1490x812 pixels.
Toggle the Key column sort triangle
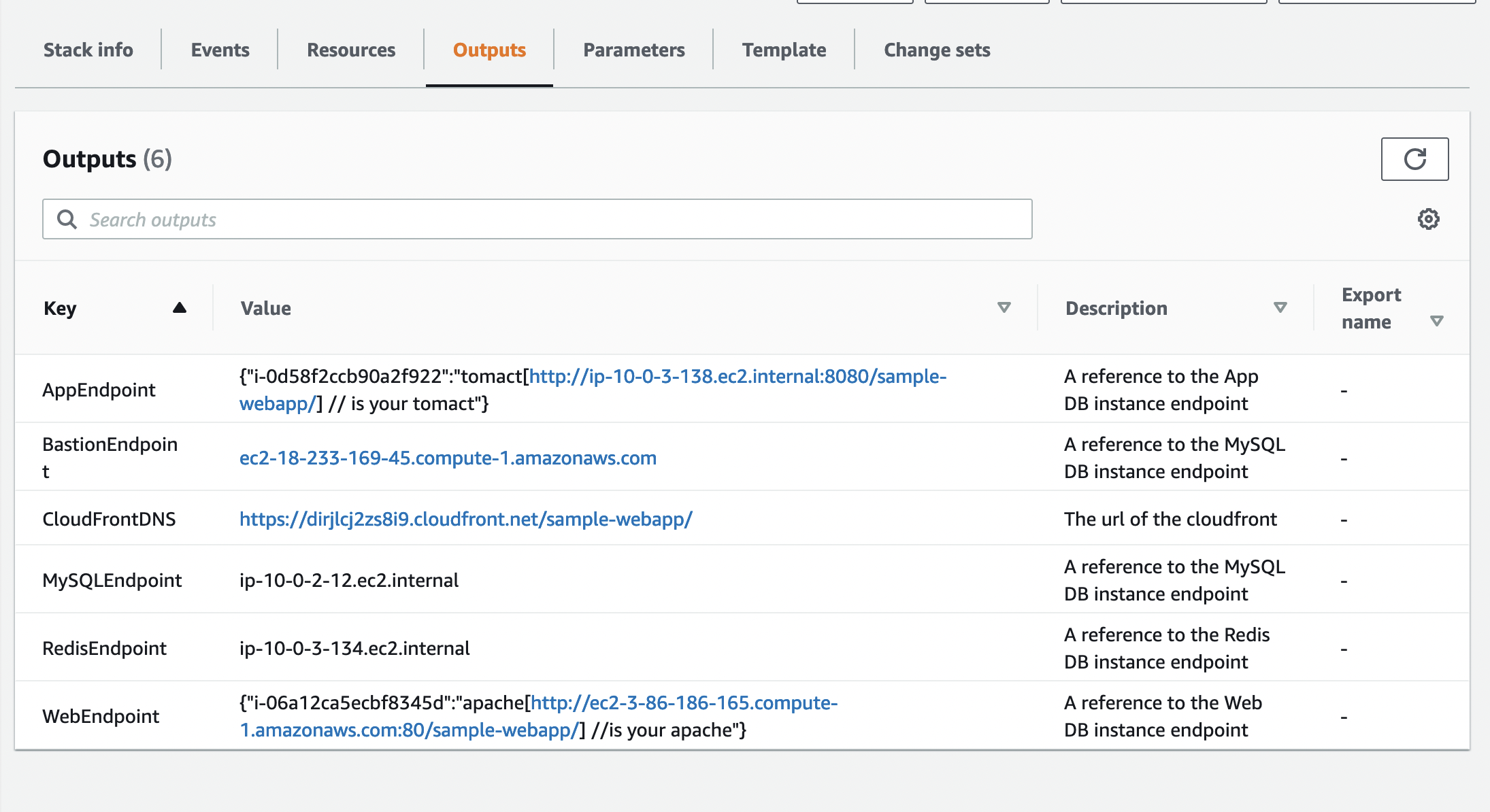(x=179, y=307)
